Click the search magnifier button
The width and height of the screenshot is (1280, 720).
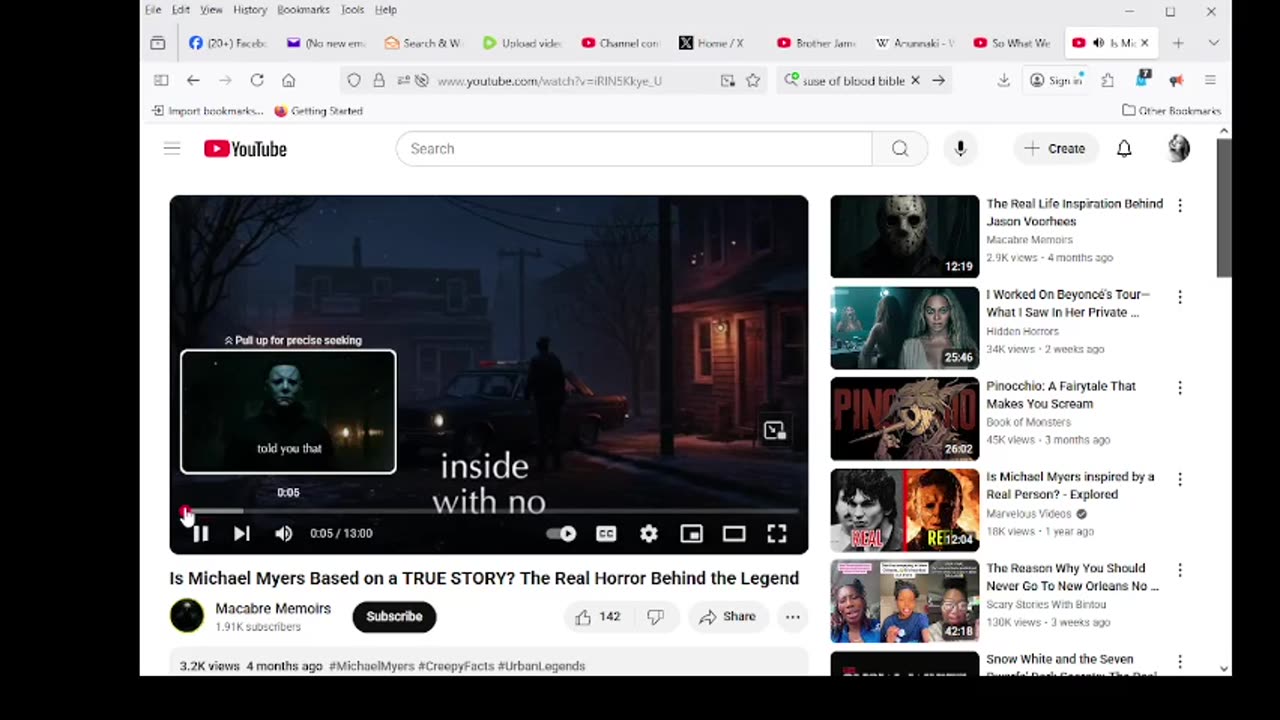[900, 149]
